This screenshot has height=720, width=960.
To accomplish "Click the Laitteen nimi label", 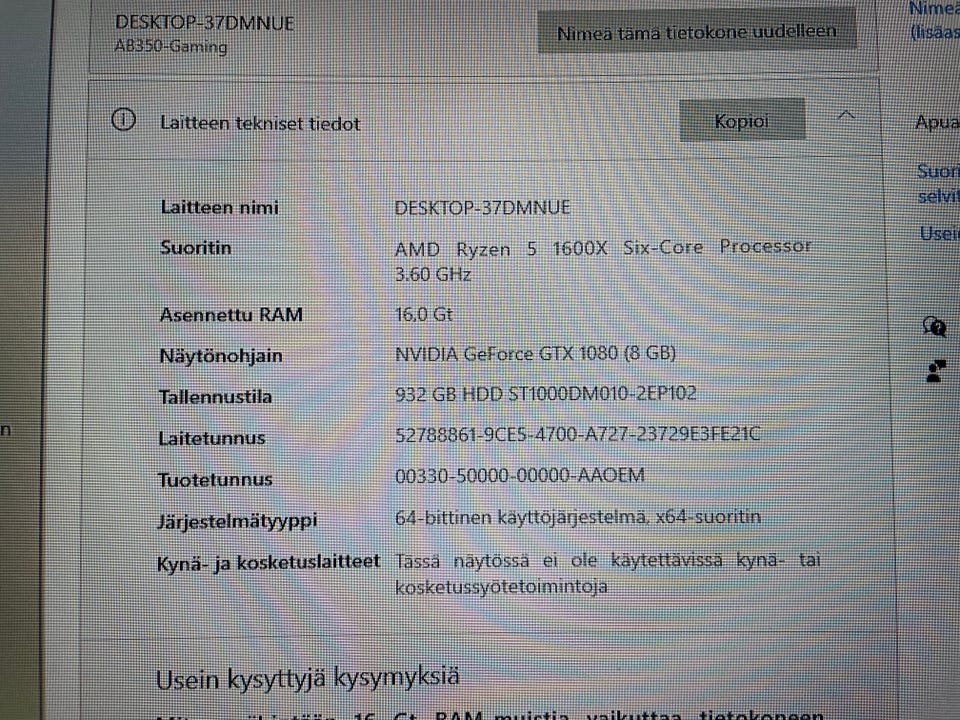I will [219, 208].
